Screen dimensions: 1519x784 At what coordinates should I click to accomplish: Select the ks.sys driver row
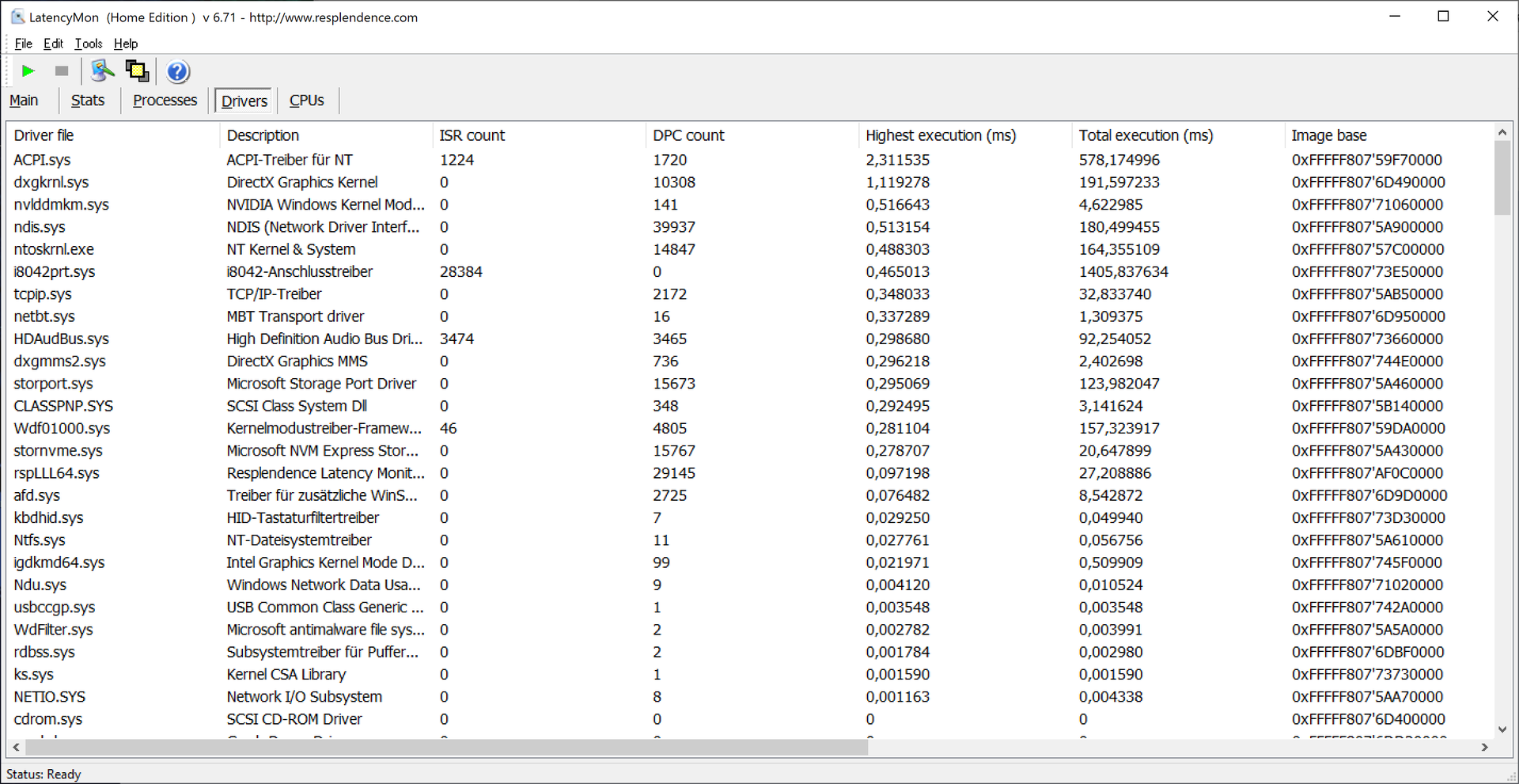coord(749,674)
